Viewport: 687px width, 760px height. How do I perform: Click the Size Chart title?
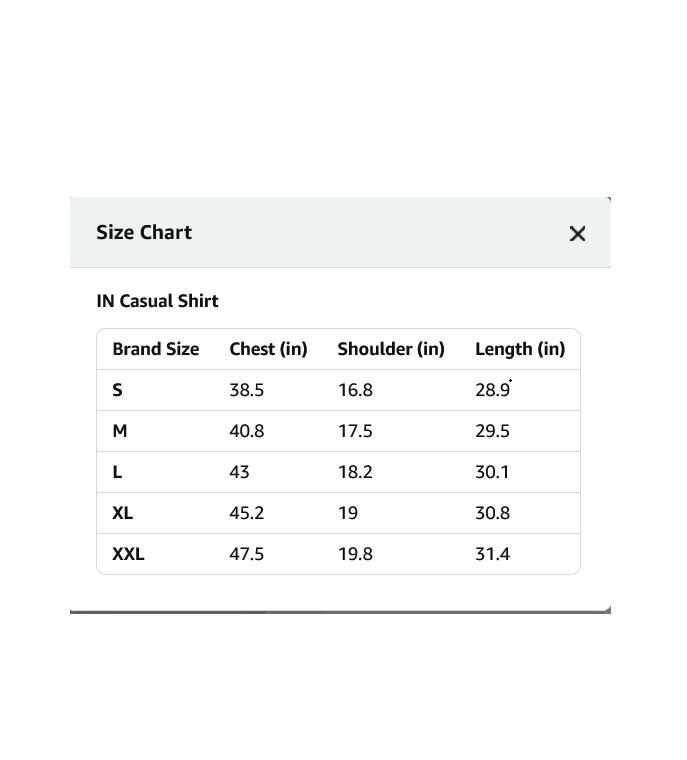[144, 232]
